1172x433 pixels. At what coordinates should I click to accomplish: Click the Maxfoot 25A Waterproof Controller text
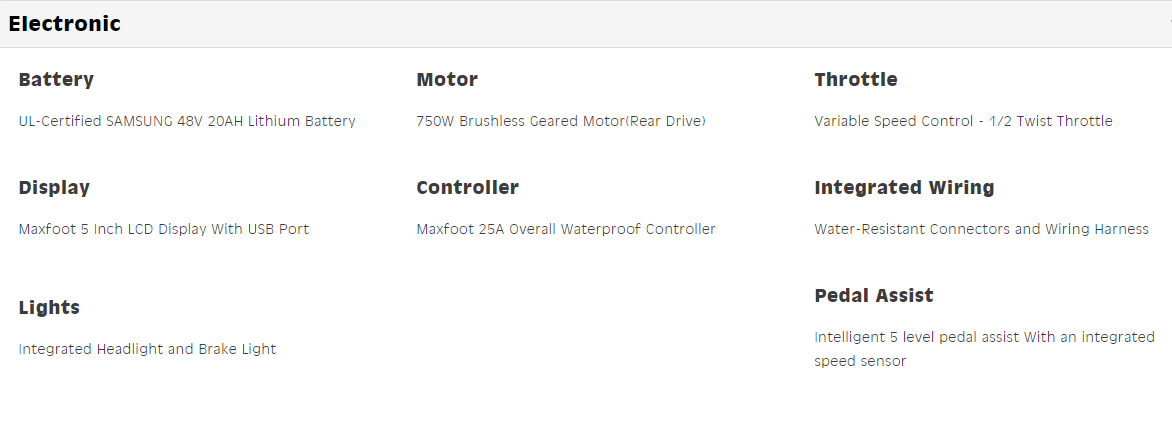[x=566, y=230]
